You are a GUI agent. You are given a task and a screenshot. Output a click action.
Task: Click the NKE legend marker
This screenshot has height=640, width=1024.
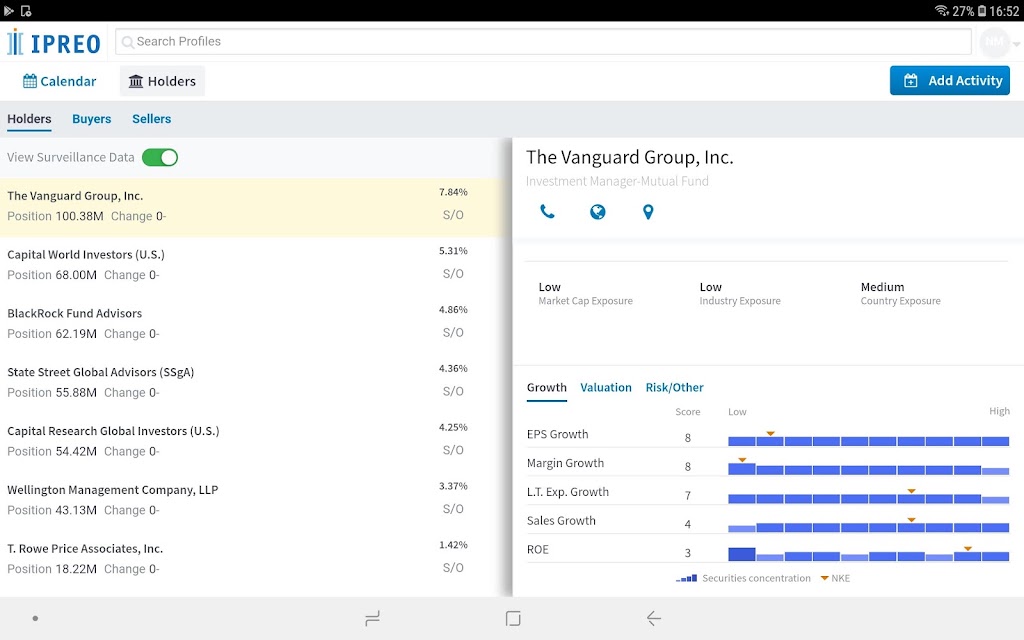tap(824, 578)
